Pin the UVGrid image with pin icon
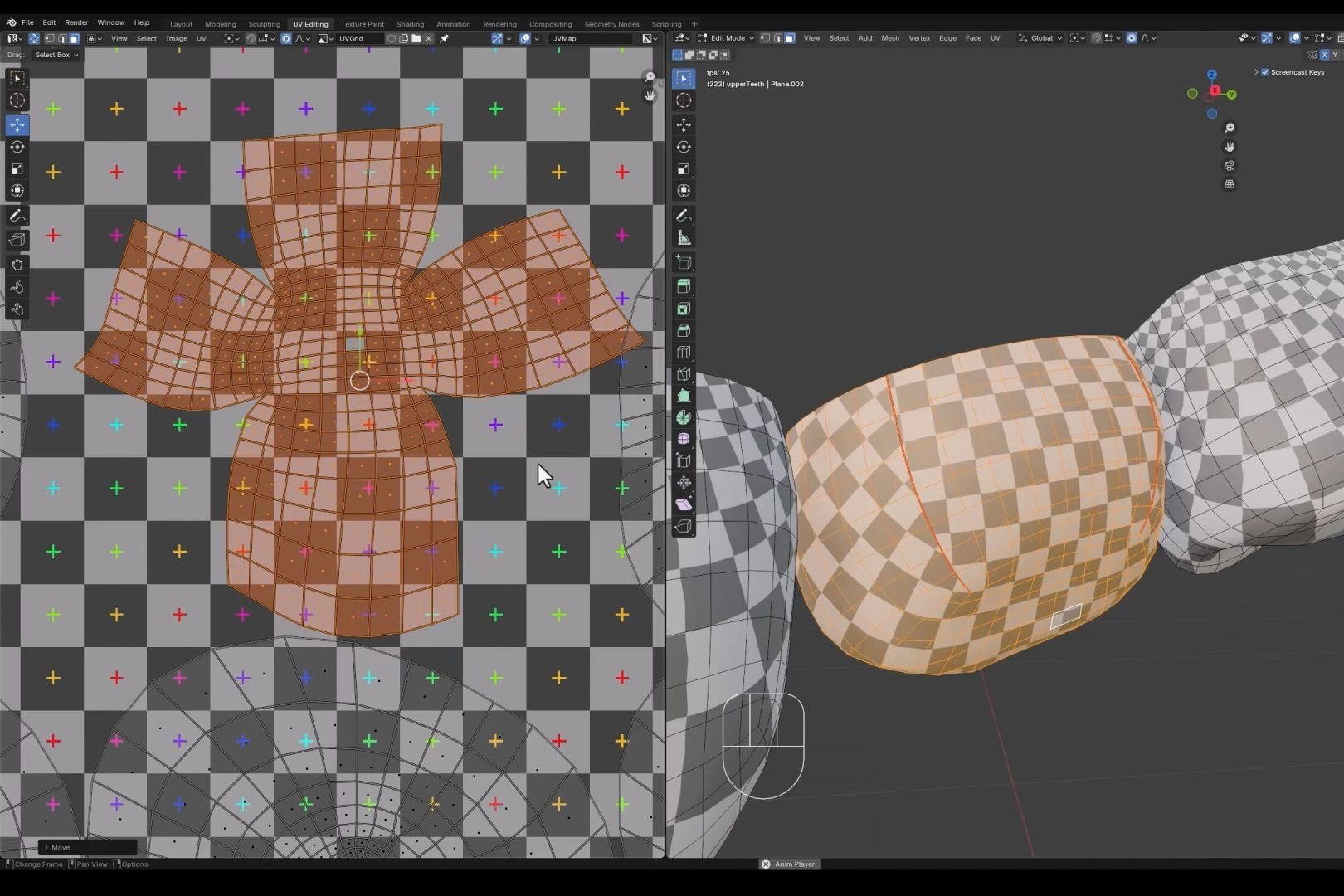 (445, 38)
